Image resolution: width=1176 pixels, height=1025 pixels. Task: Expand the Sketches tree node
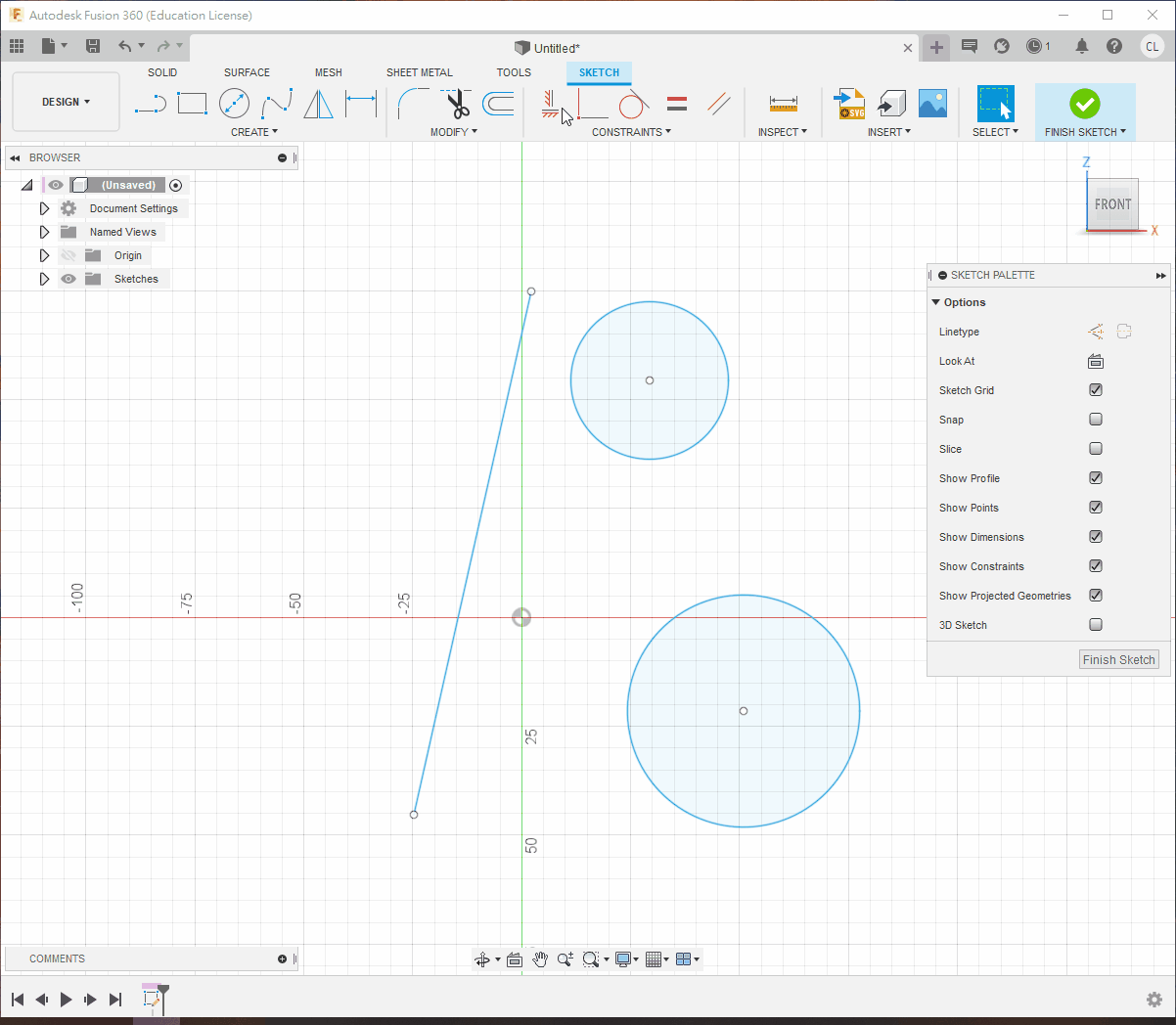point(44,279)
